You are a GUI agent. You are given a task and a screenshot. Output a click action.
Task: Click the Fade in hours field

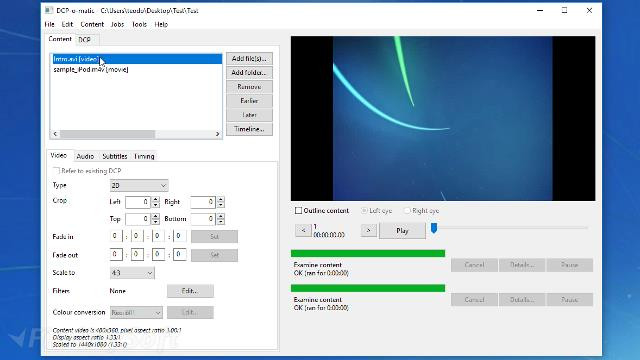[116, 236]
